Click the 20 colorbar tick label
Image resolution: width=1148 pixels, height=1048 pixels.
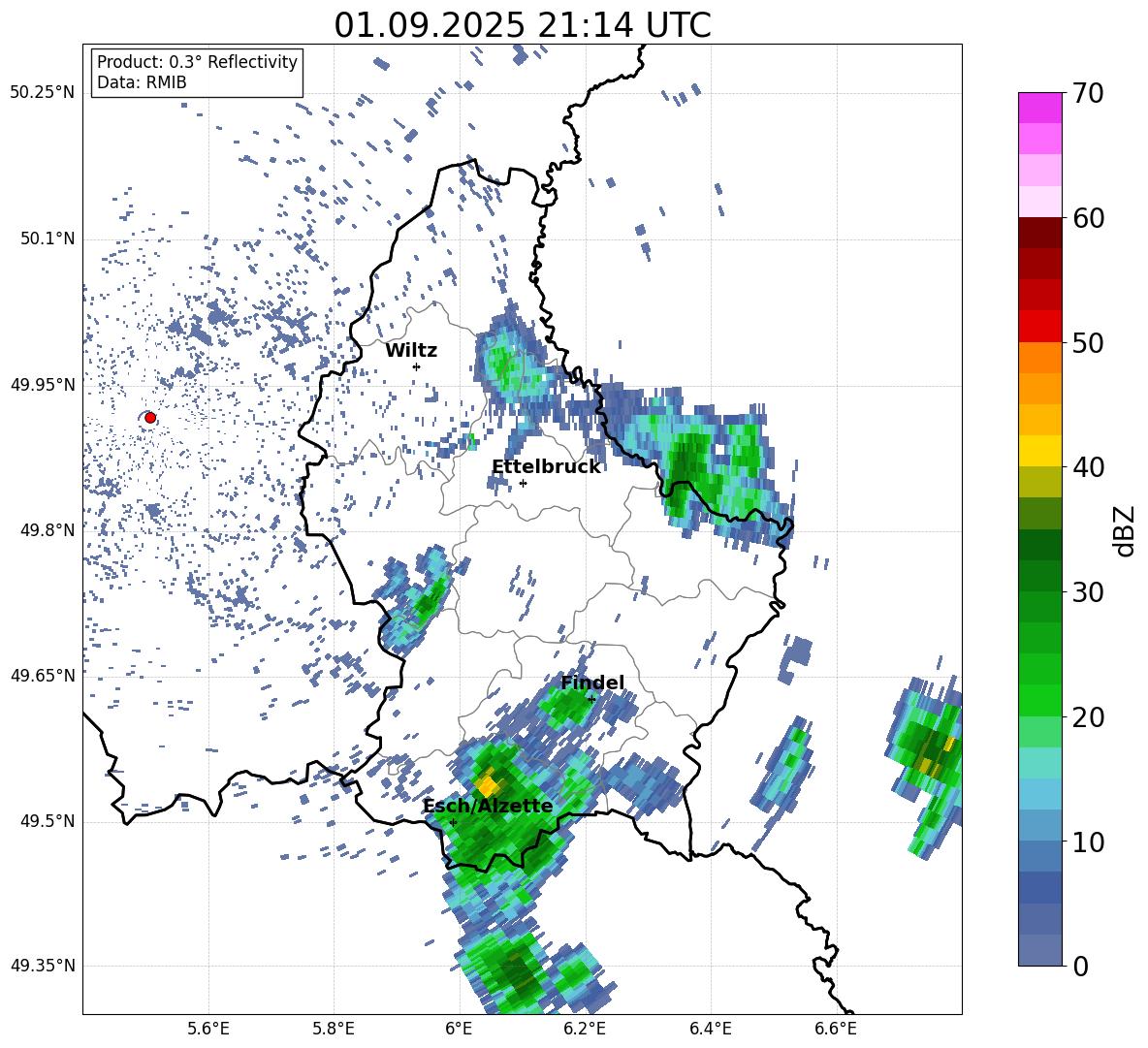(1088, 716)
